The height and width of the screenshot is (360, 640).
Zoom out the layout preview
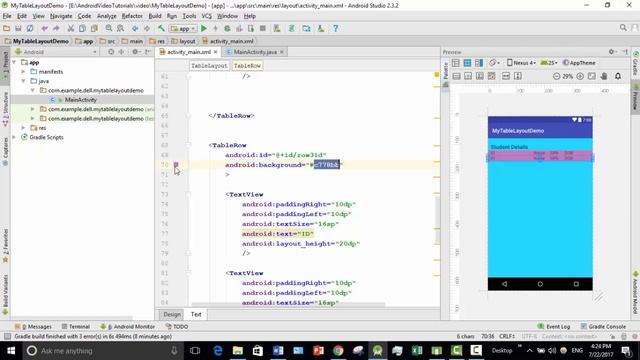coord(556,76)
